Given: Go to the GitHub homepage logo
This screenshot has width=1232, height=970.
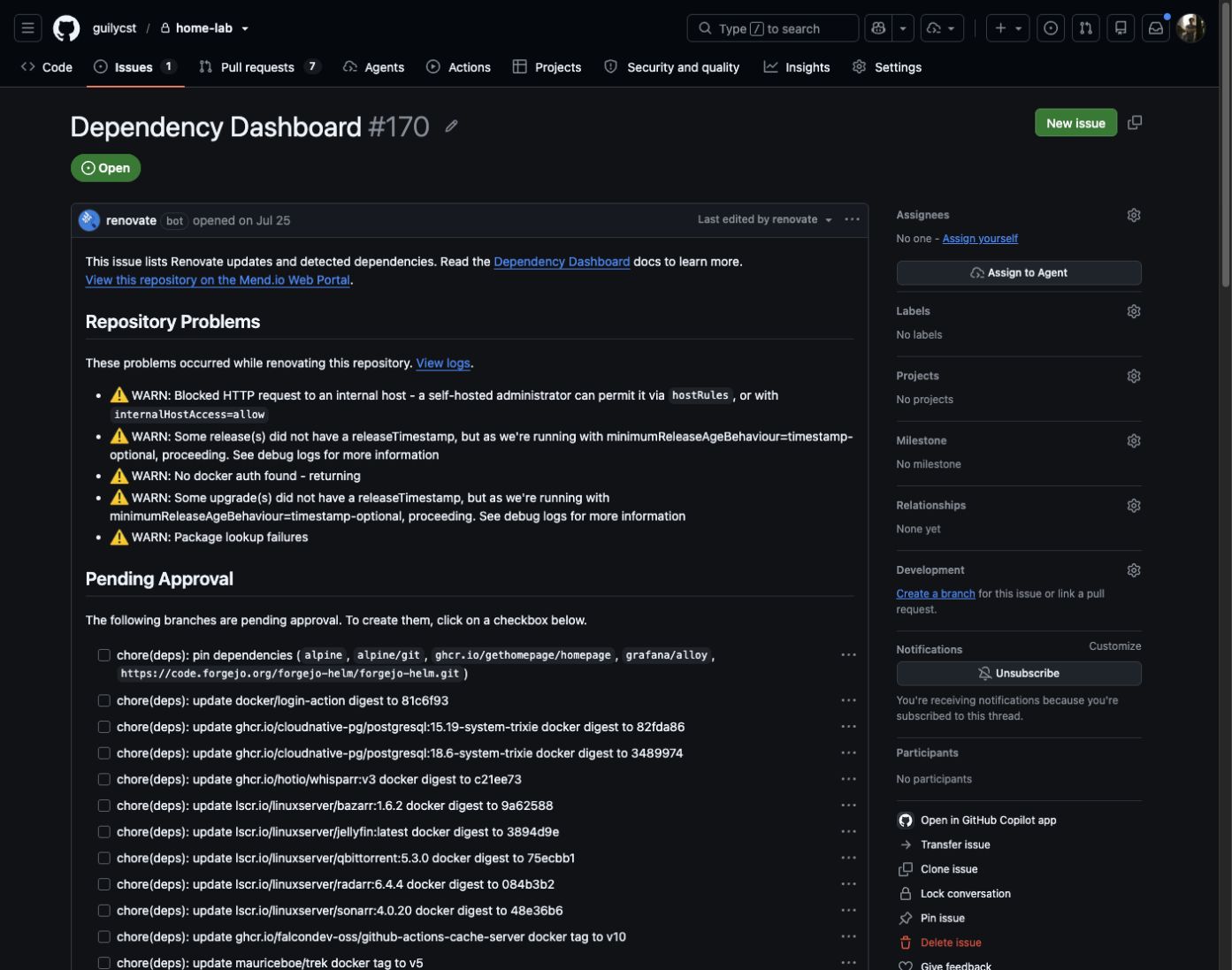Looking at the screenshot, I should pos(66,28).
